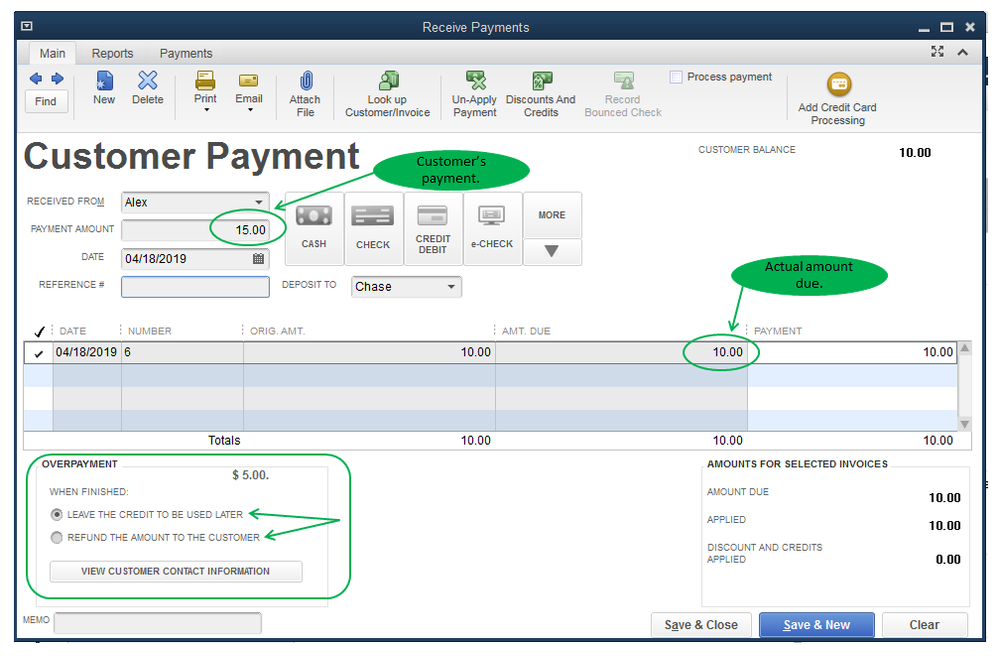Enable the Process payment checkbox
The width and height of the screenshot is (999, 661).
676,77
